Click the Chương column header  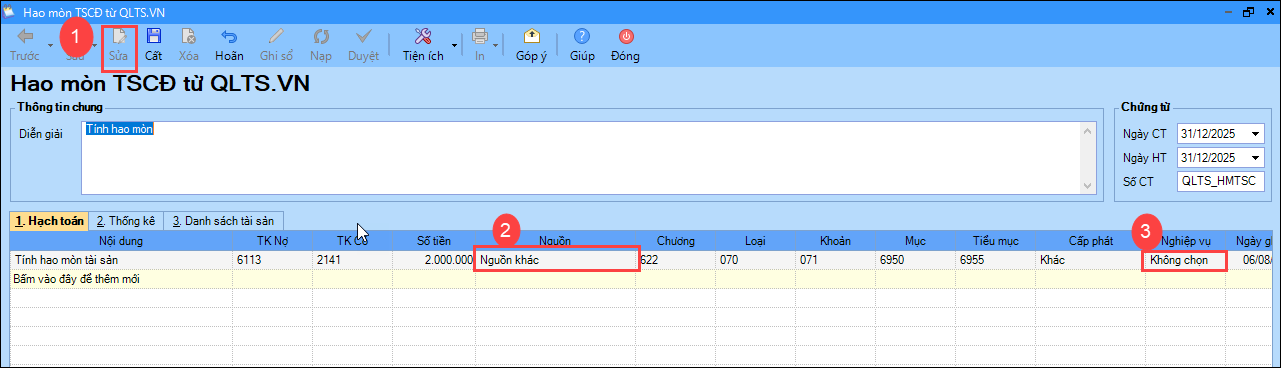[676, 241]
